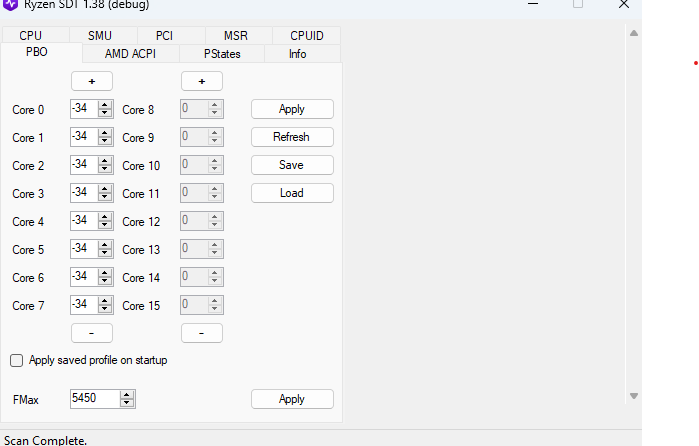Screen dimensions: 699x446
Task: Click the minus button below Core 15 column
Action: [x=202, y=333]
